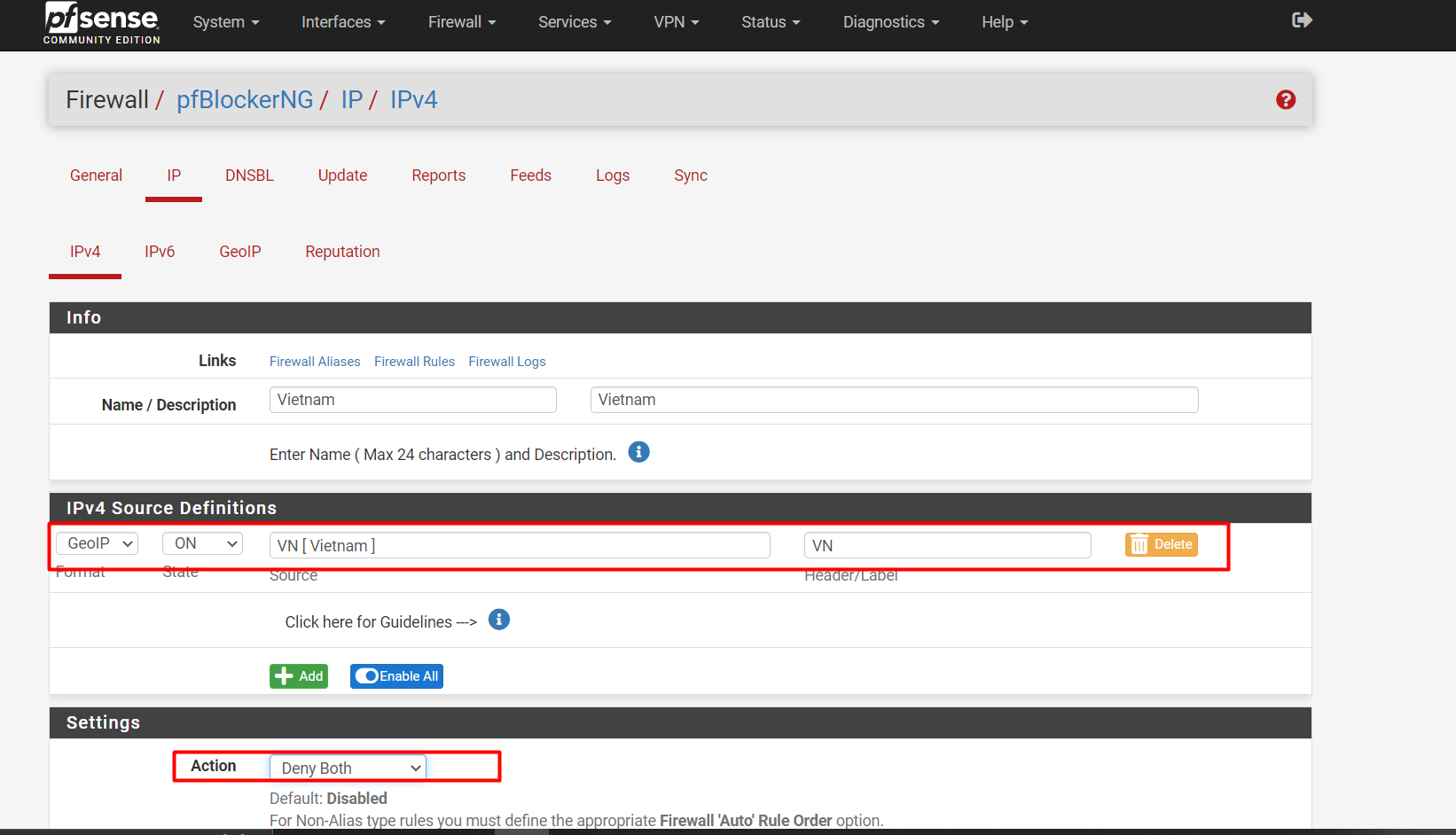This screenshot has width=1456, height=835.
Task: Open the red help question mark icon
Action: pos(1286,100)
